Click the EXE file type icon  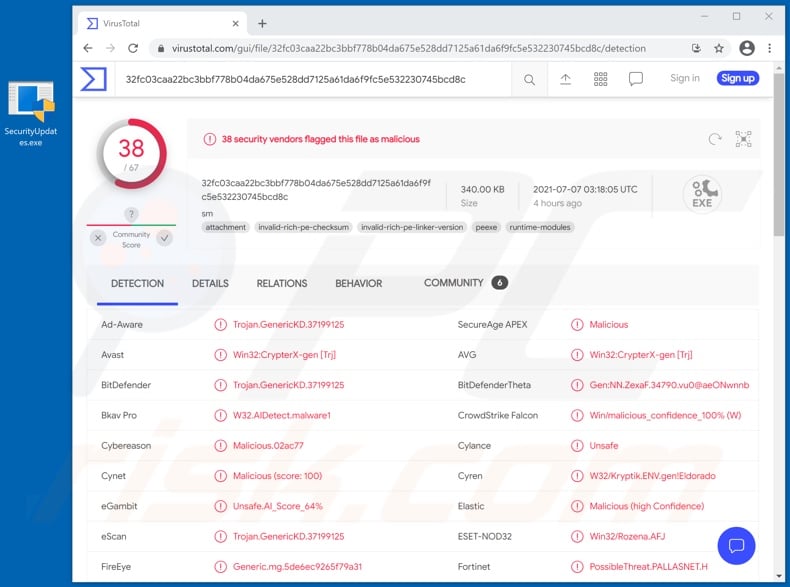[x=702, y=194]
